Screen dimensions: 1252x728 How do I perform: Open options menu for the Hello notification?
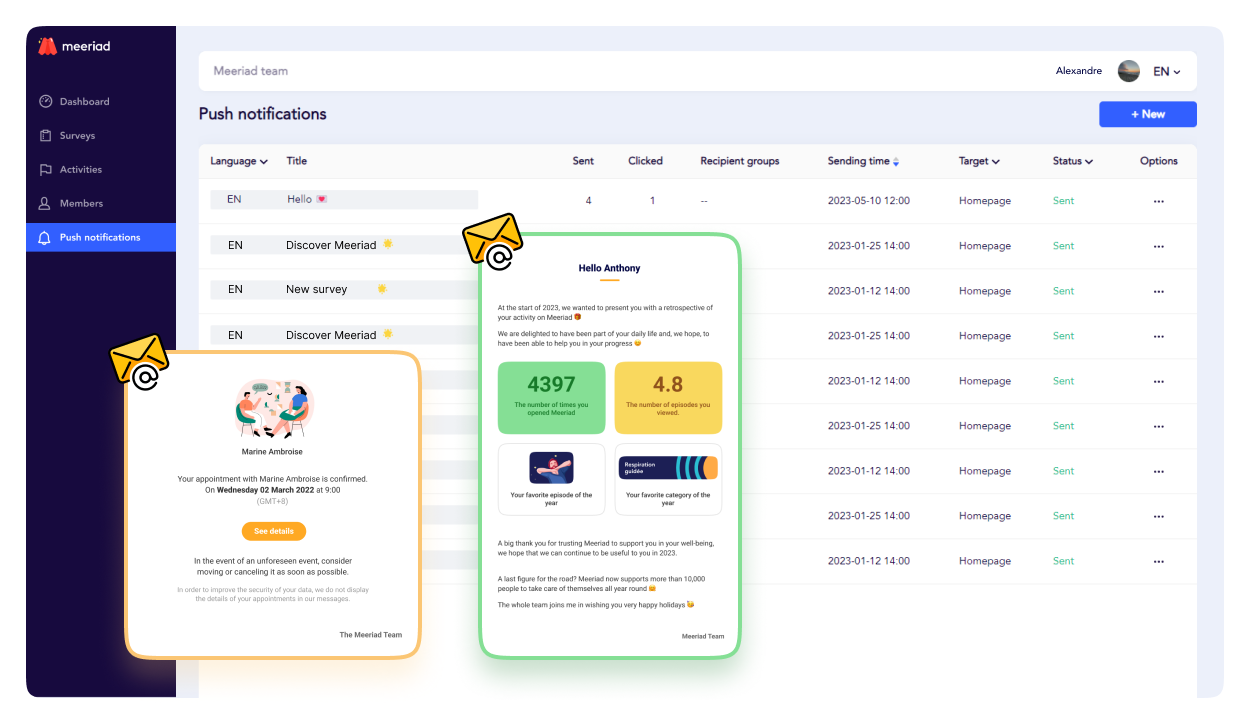pos(1158,201)
